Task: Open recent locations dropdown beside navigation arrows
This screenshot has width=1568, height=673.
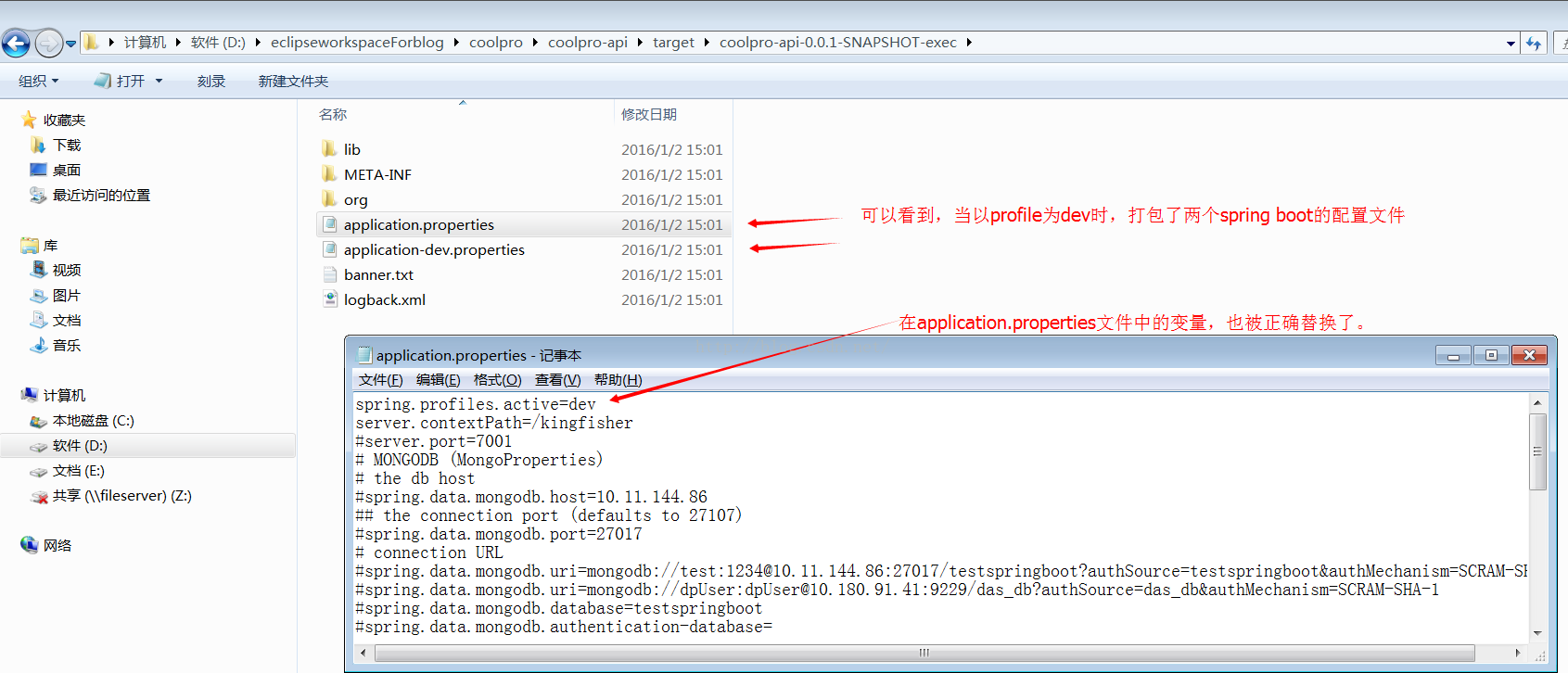Action: [x=70, y=44]
